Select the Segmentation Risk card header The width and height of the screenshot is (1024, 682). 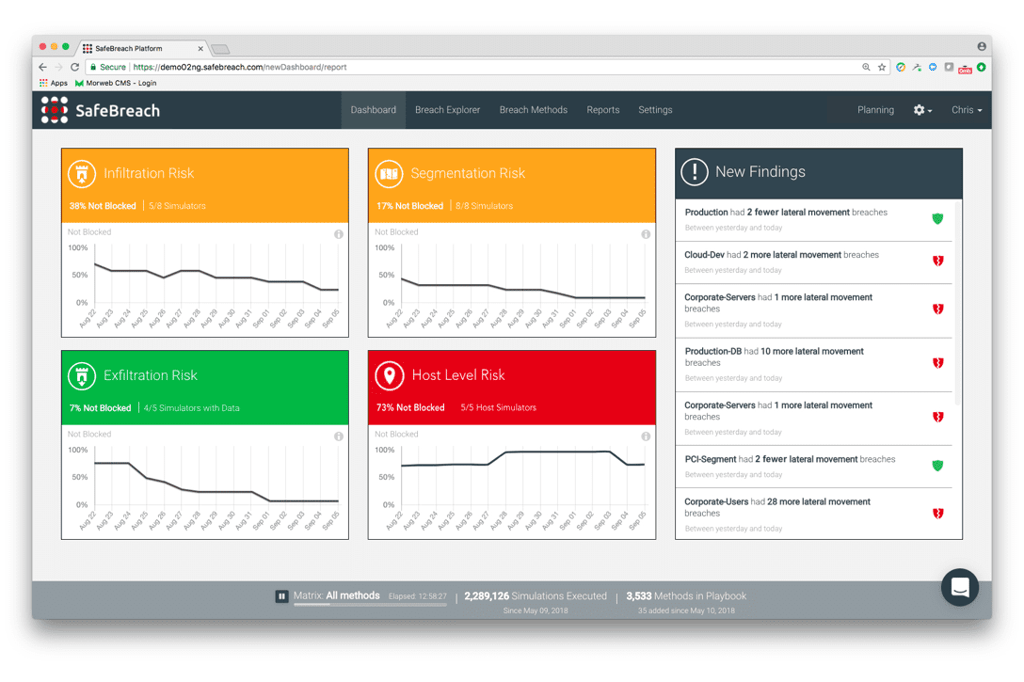[512, 186]
